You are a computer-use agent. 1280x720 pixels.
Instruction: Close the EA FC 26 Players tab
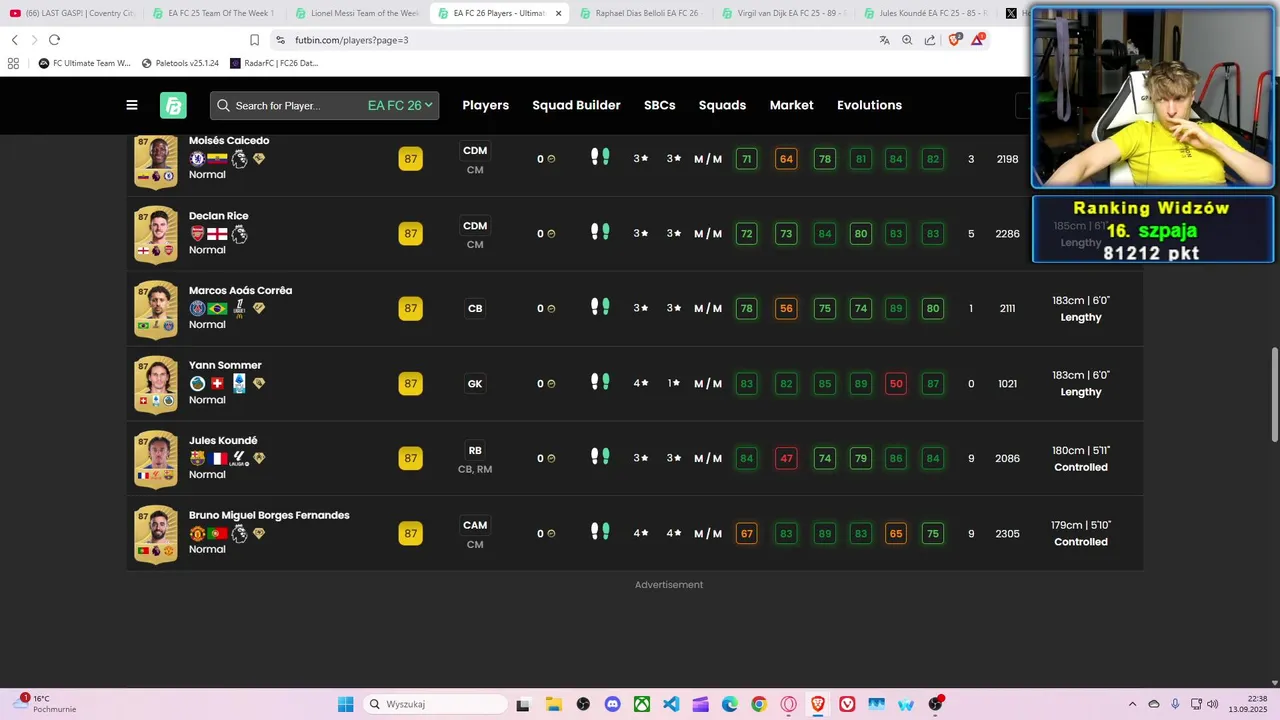pos(558,13)
